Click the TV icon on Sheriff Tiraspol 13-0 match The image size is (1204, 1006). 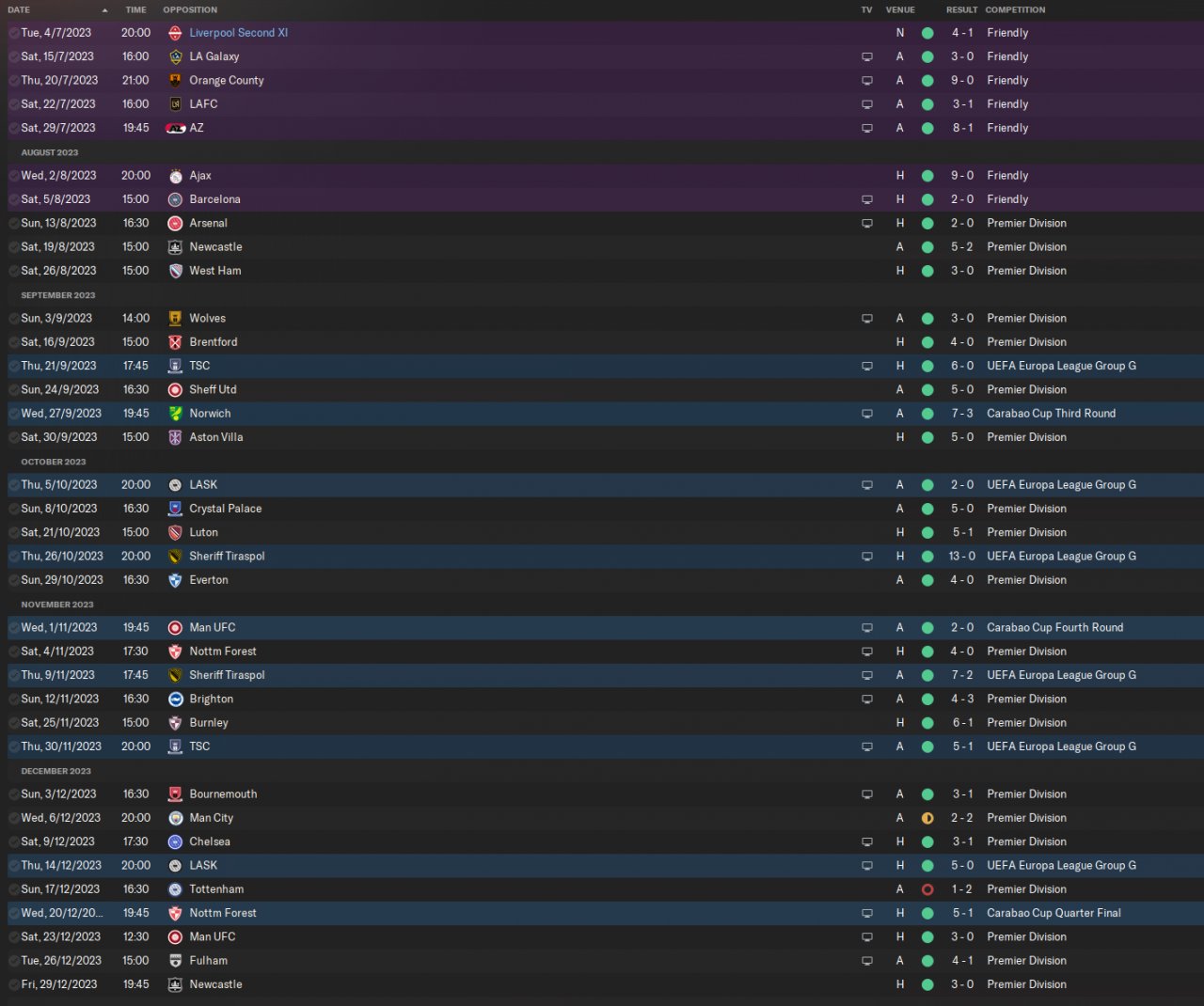[867, 557]
